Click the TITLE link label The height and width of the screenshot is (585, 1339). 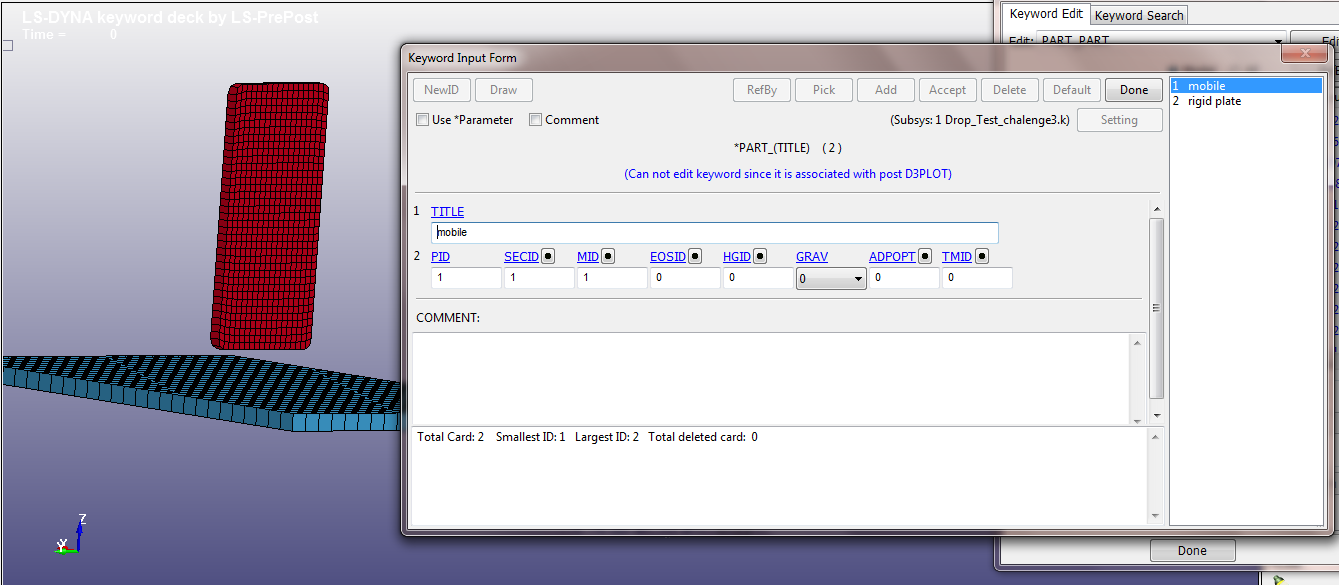point(447,211)
